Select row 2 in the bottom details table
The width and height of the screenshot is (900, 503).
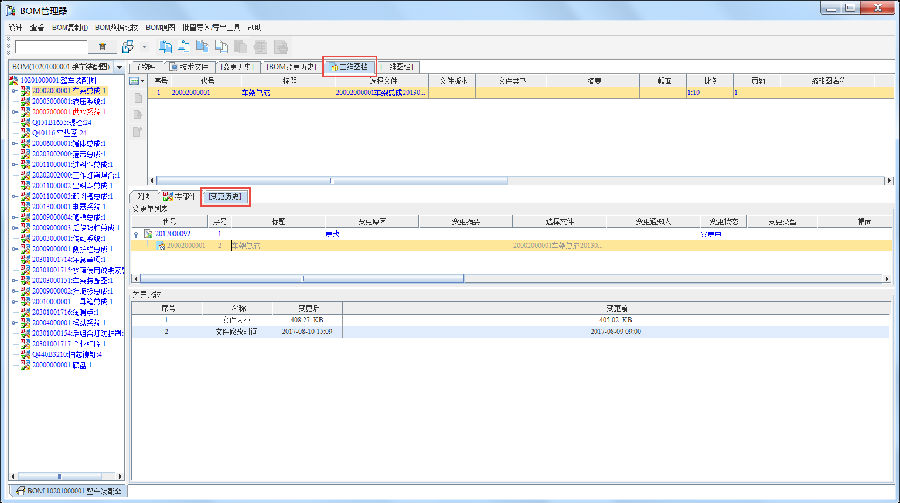tap(510, 330)
